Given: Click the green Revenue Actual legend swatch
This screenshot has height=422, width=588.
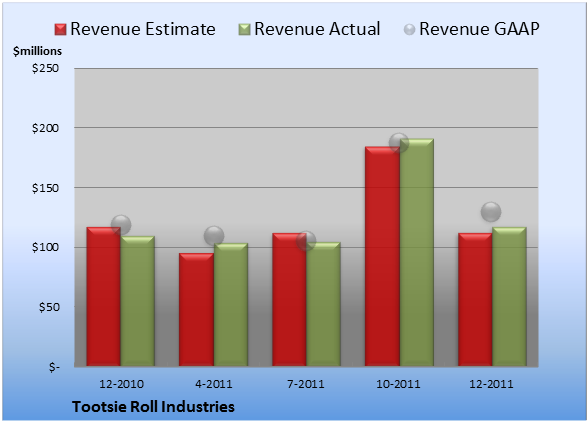Looking at the screenshot, I should click(244, 30).
